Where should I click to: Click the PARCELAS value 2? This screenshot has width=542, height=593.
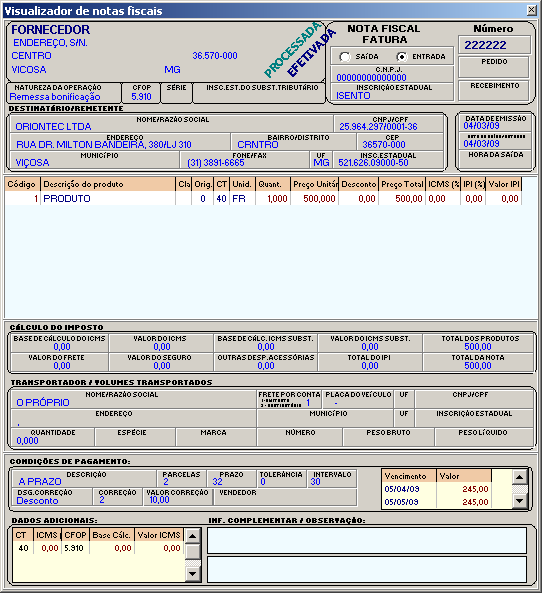[x=166, y=482]
